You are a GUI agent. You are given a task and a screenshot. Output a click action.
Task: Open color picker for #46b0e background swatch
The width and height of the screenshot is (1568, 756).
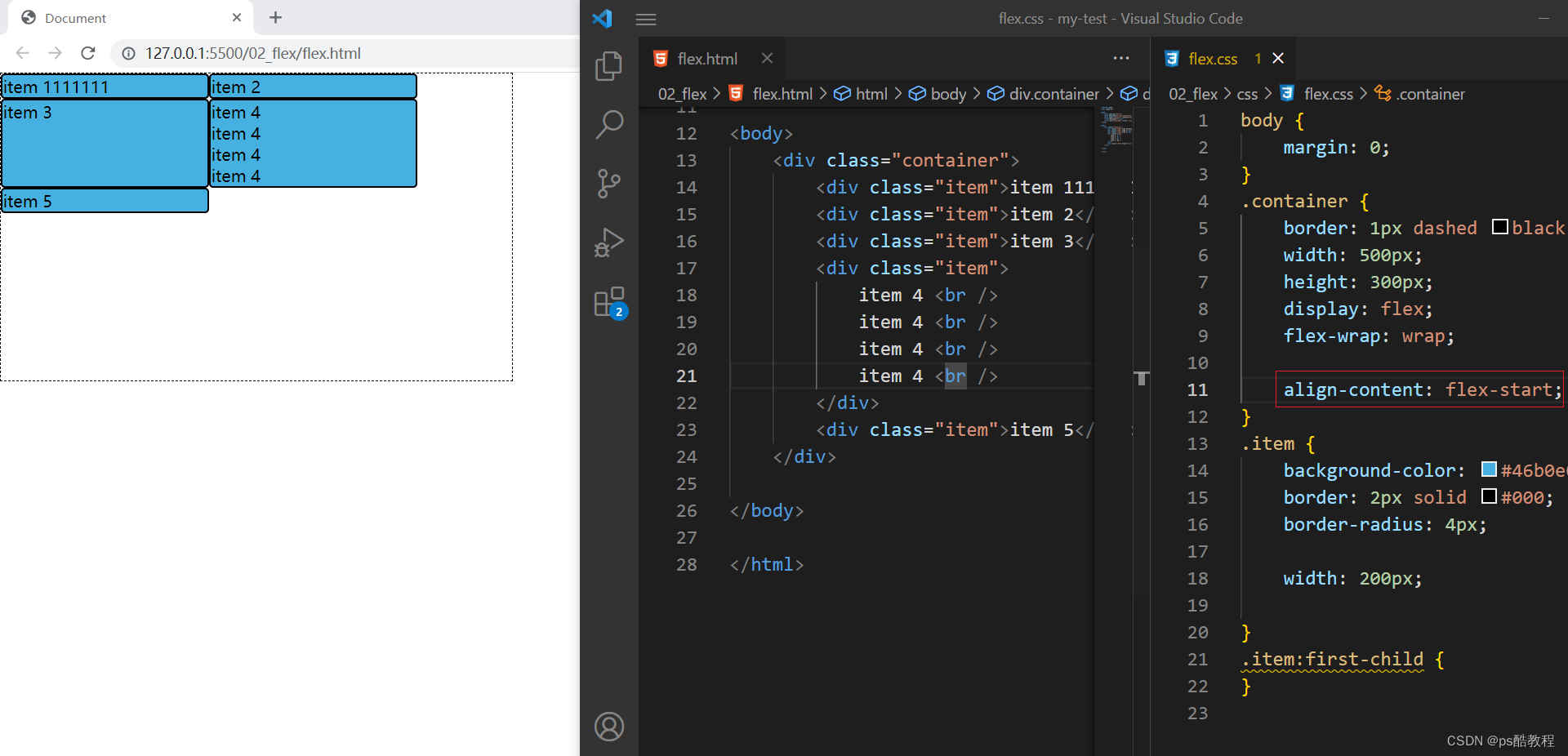[1489, 469]
